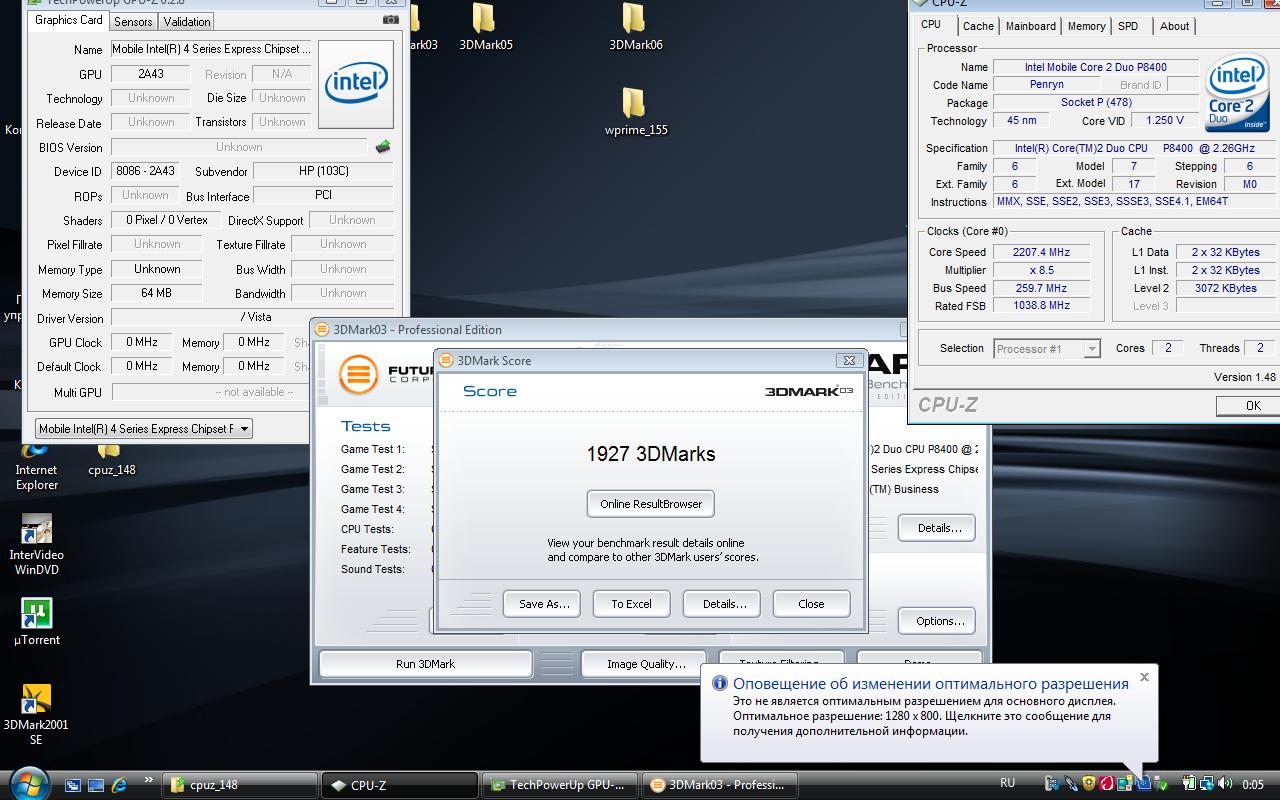Dismiss the optimal resolution notification balloon
Screen dimensions: 1280x800
pos(1144,677)
